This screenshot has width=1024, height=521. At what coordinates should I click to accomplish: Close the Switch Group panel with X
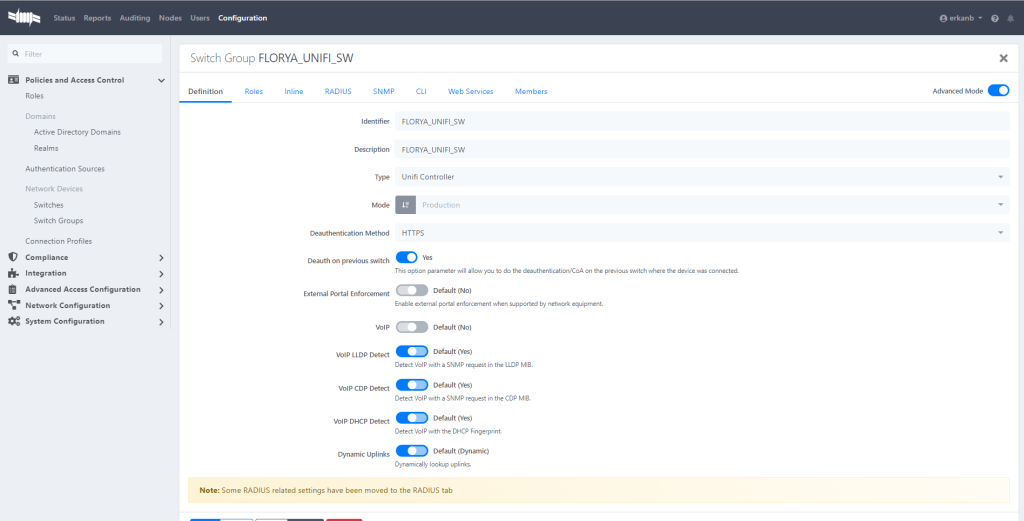click(1003, 58)
